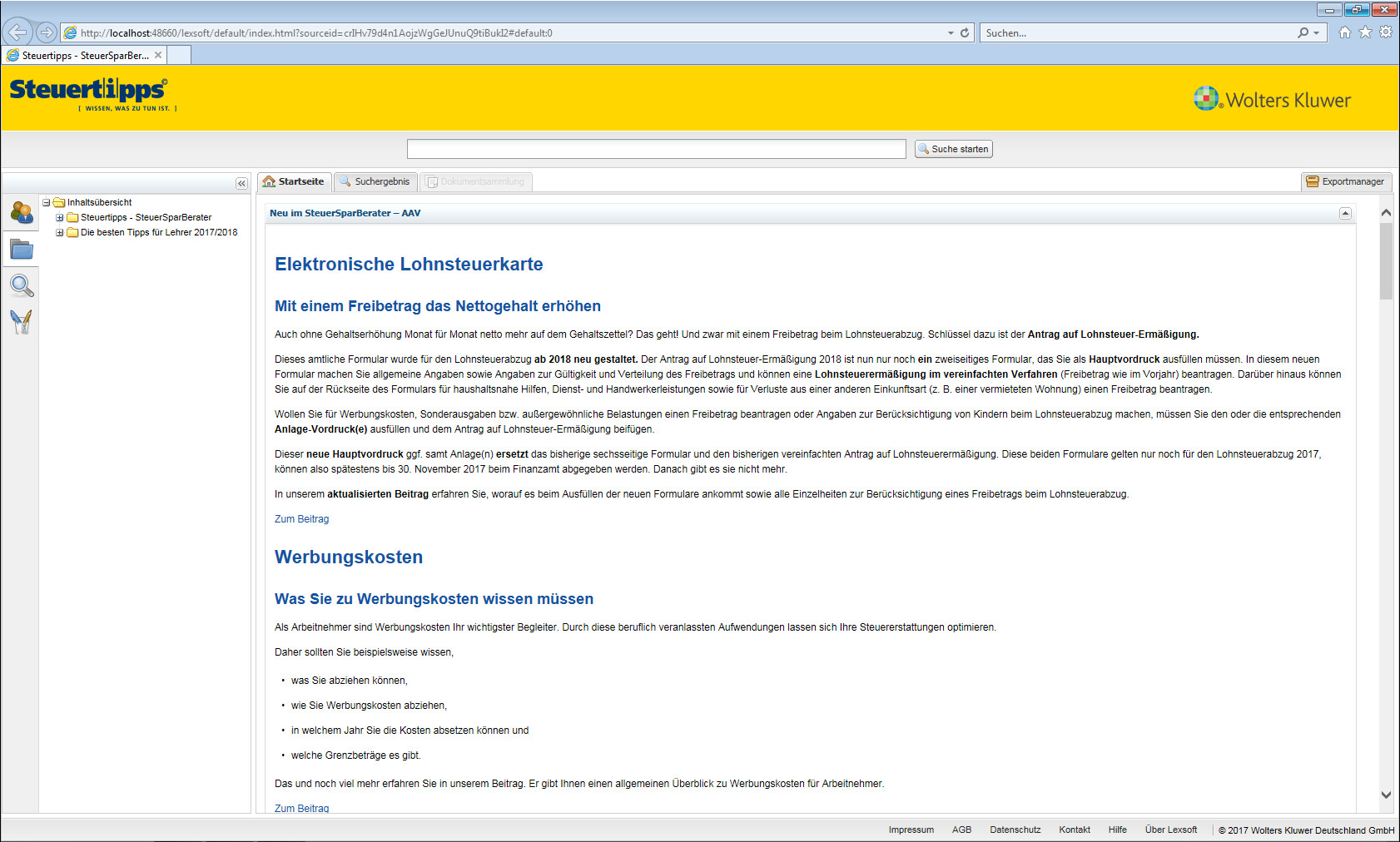Click heading Mit einem Freibetrag das Nettogehalt erhöhen
The image size is (1400, 842).
[x=438, y=306]
